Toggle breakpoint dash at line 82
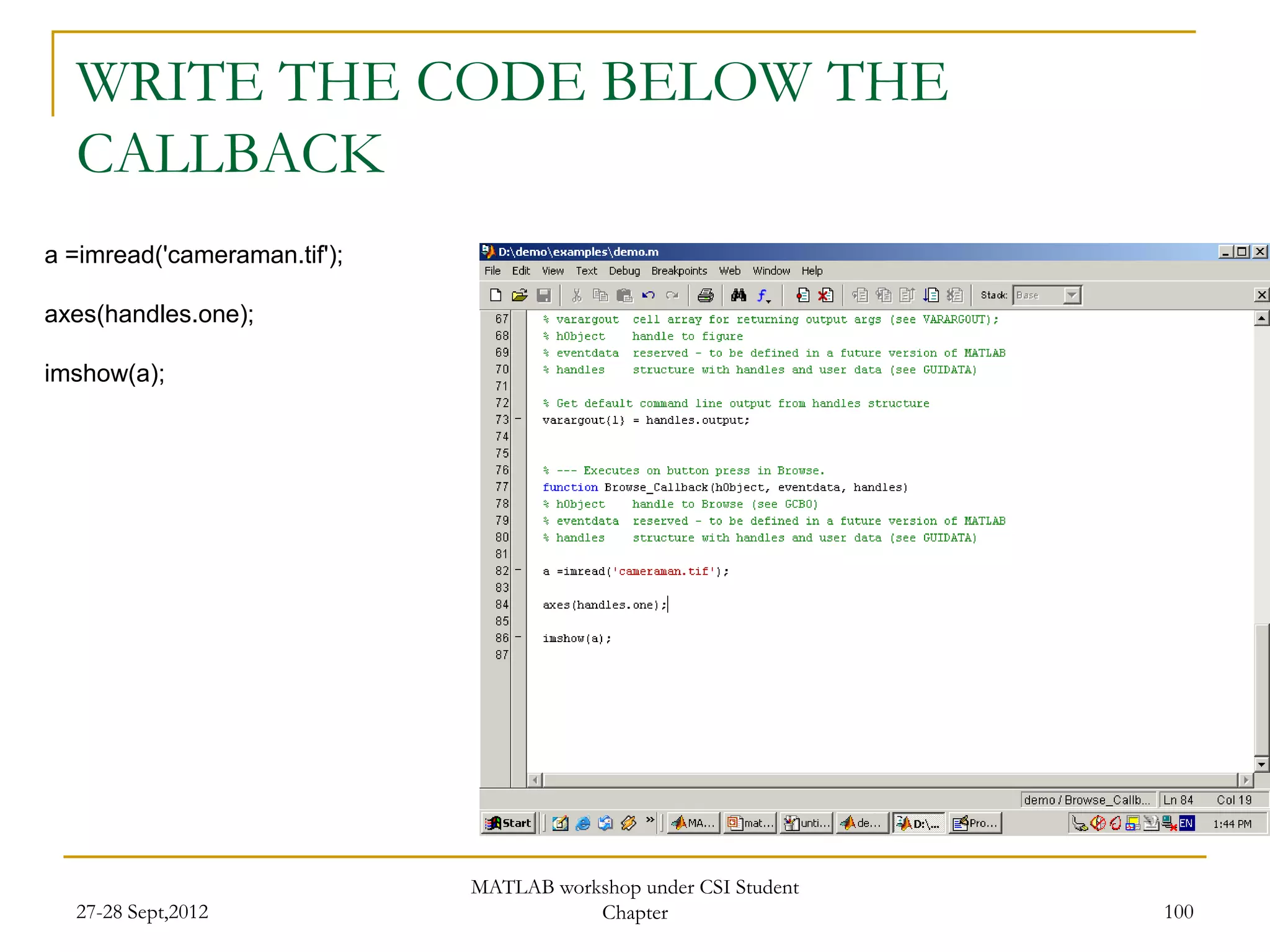This screenshot has height=952, width=1270. (518, 570)
